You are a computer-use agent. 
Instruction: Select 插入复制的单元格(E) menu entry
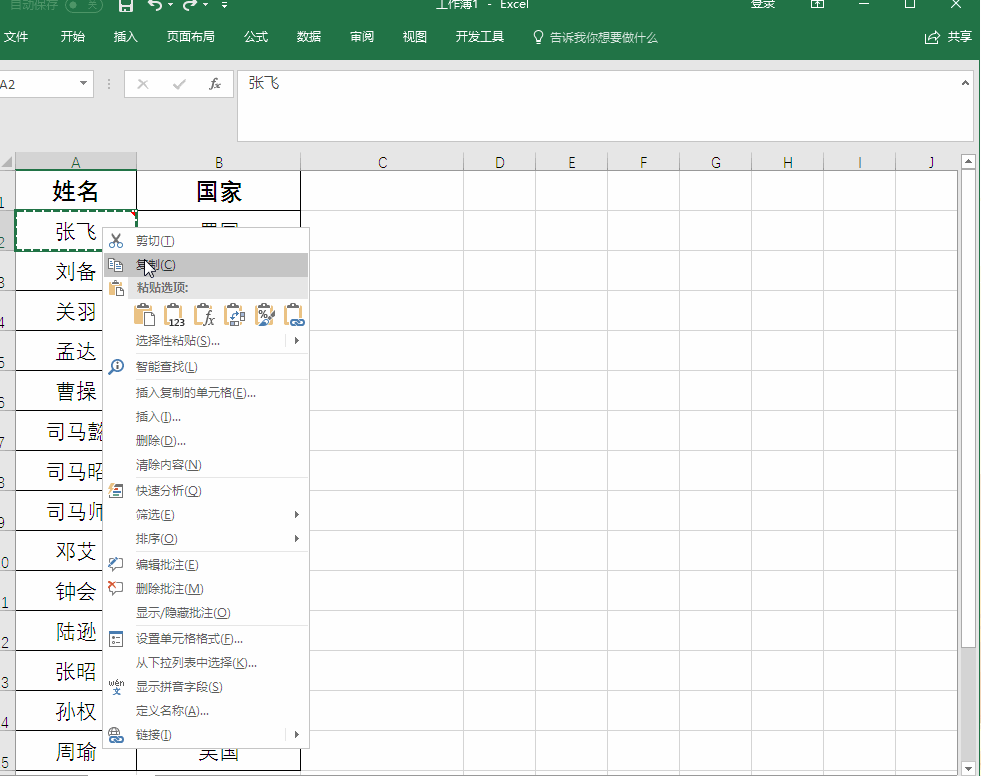coord(206,393)
